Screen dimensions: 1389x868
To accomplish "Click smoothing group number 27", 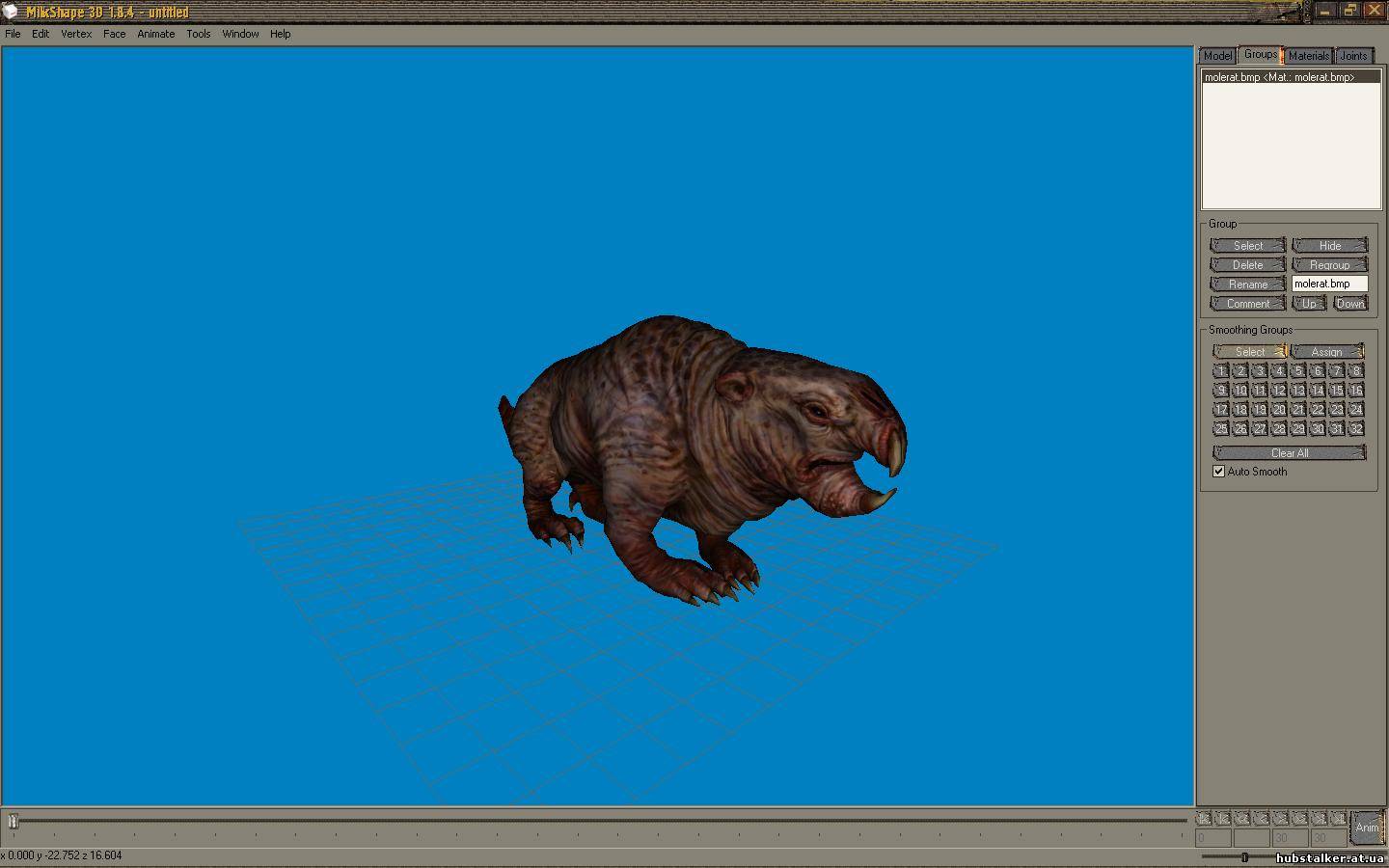I will pos(1260,428).
